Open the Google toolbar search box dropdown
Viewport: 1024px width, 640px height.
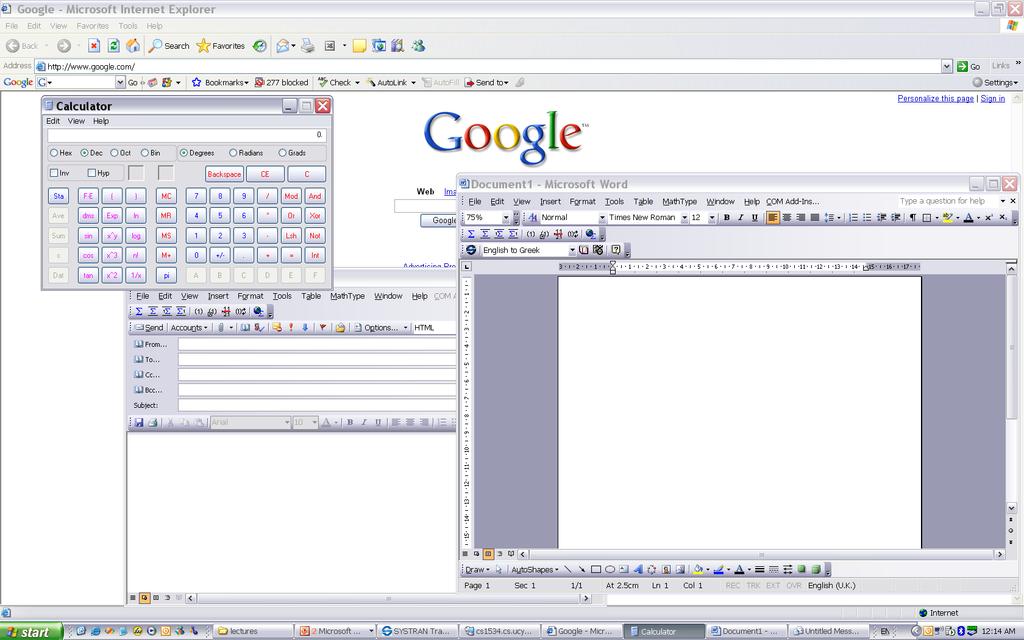120,82
